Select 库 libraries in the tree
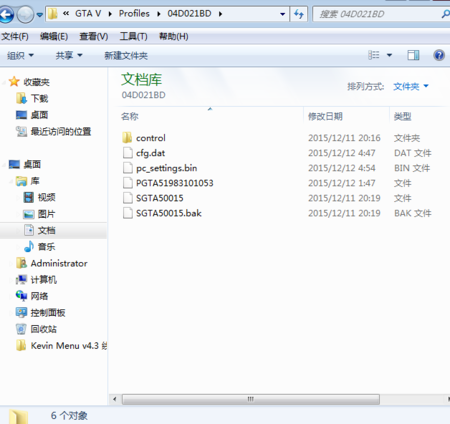The width and height of the screenshot is (450, 424). pos(35,181)
